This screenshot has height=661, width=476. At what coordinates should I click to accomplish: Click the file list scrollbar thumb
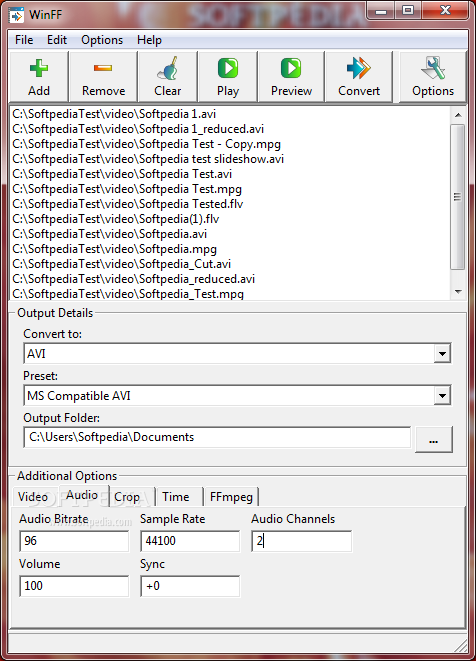pyautogui.click(x=458, y=196)
